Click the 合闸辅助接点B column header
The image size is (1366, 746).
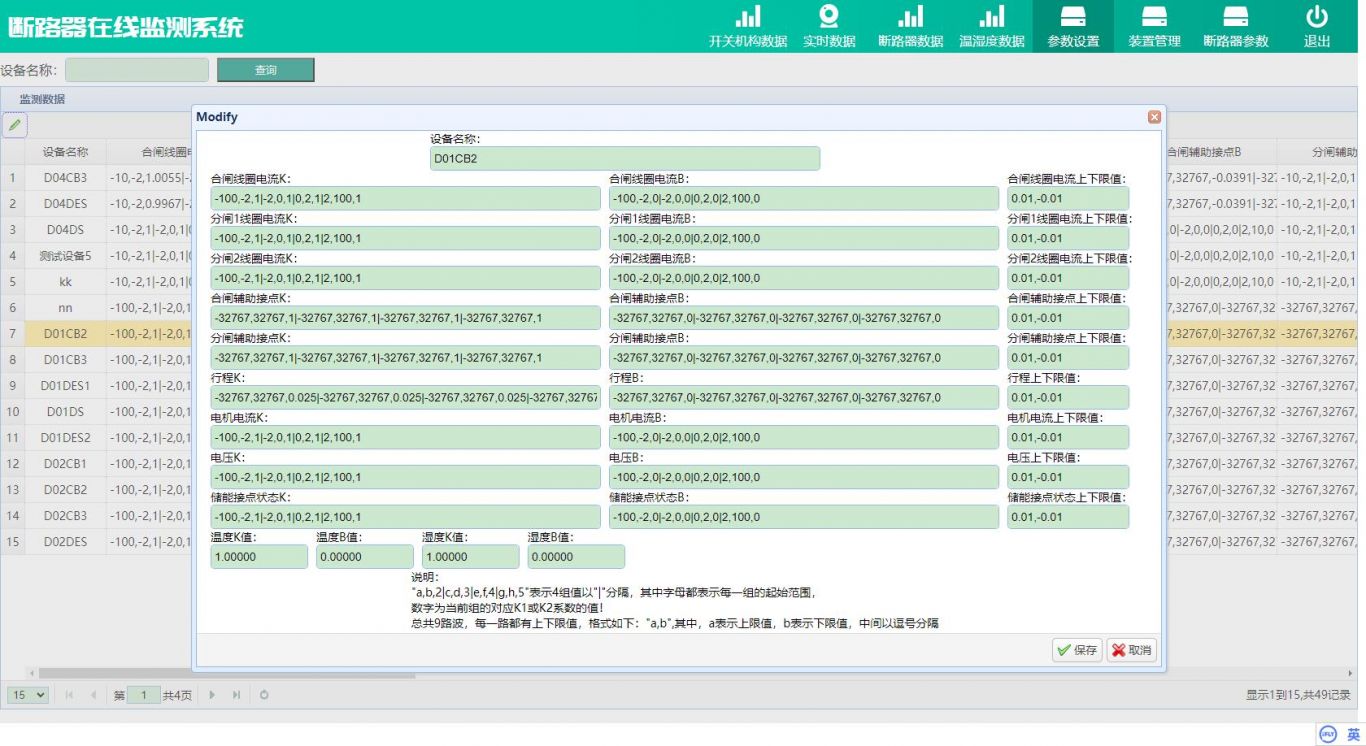(1203, 152)
